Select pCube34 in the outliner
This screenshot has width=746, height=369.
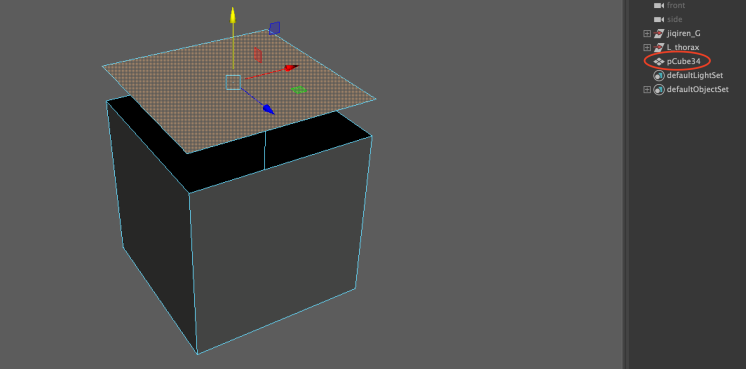click(x=683, y=61)
